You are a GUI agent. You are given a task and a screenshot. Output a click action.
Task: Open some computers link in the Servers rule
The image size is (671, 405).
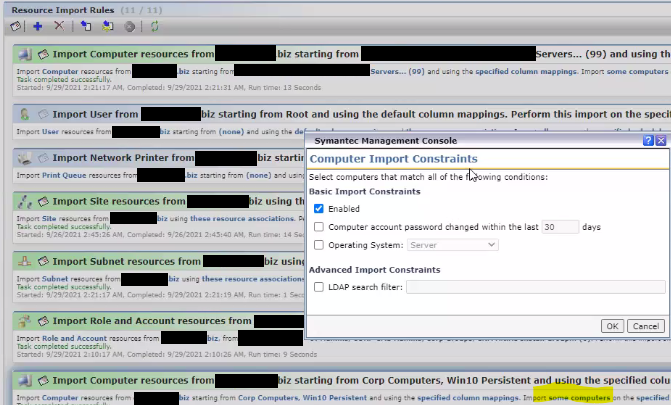coord(637,71)
